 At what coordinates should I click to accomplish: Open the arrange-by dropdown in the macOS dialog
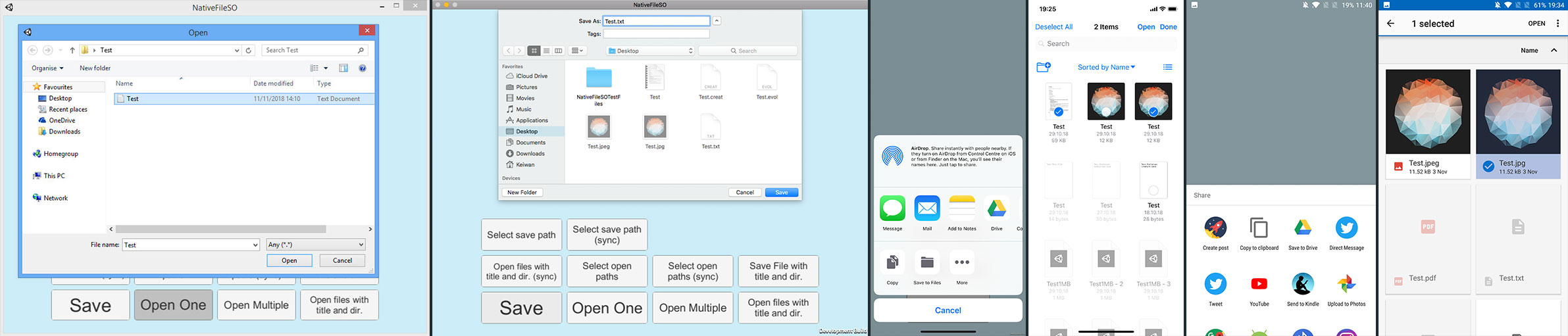(x=578, y=51)
